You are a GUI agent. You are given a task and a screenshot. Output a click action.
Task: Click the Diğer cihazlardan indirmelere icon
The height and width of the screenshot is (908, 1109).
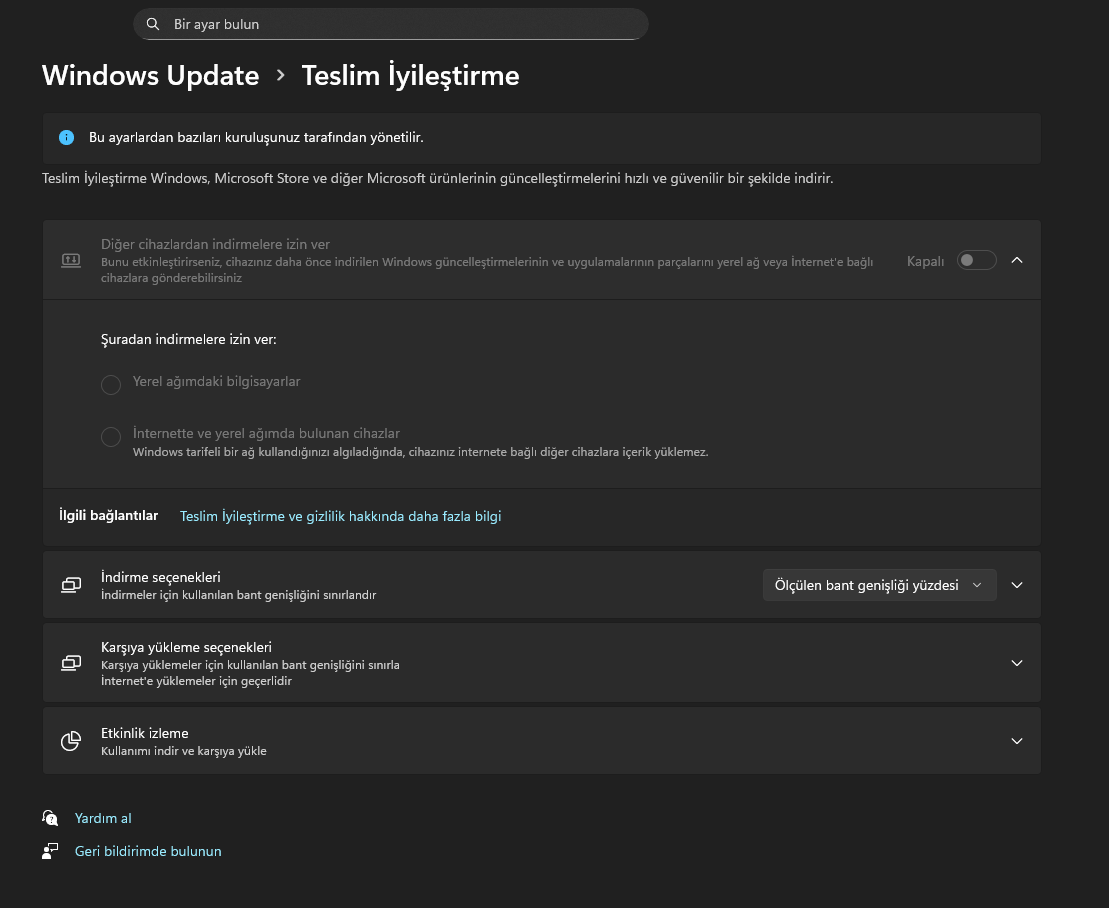click(x=71, y=260)
